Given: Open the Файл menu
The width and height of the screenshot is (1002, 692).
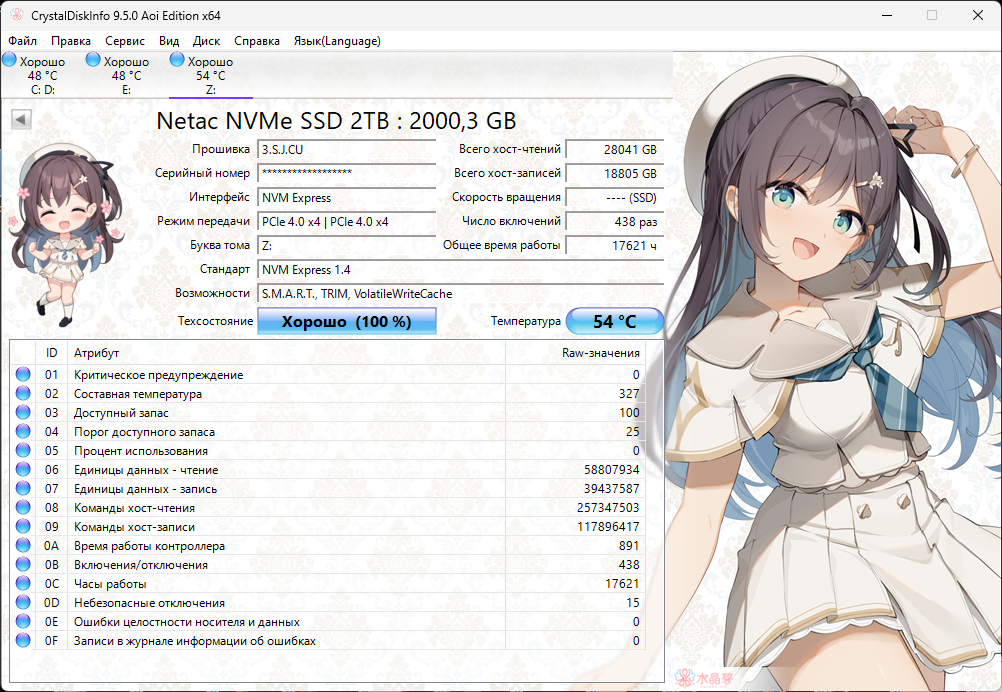Looking at the screenshot, I should 22,41.
